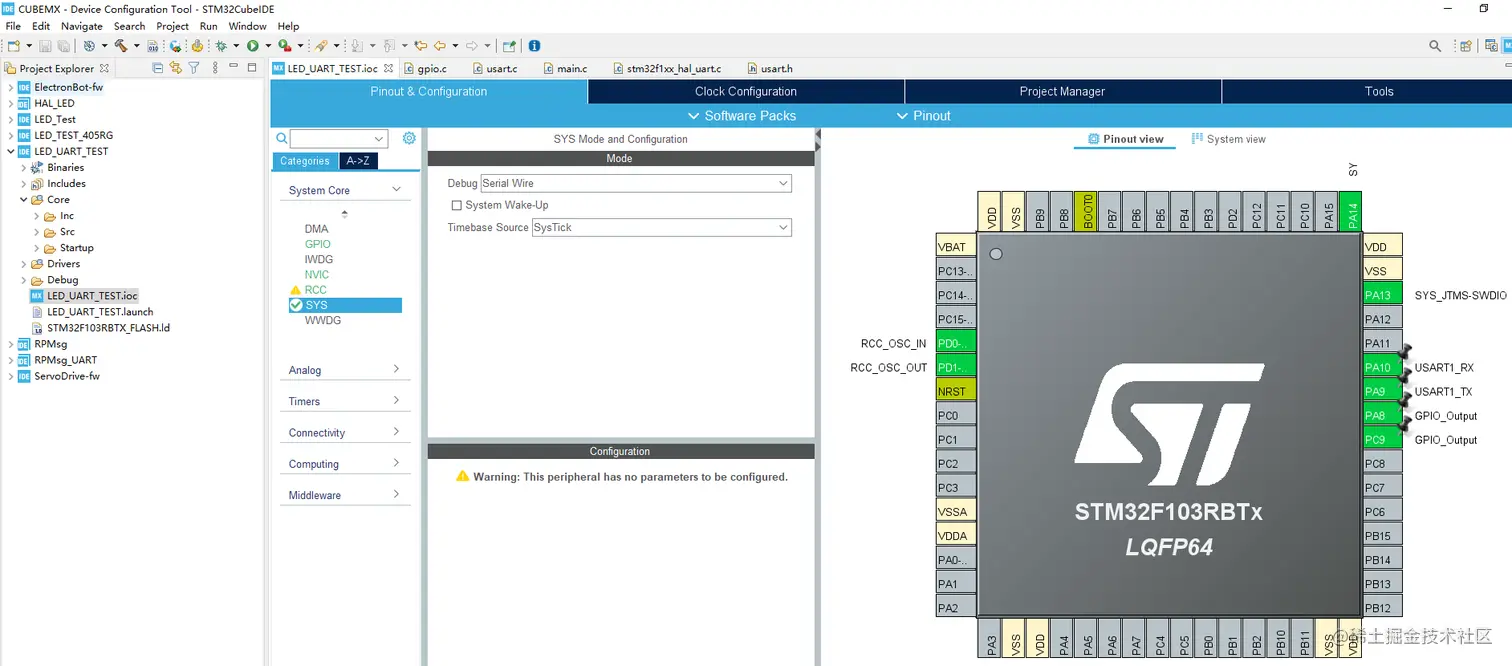Screen dimensions: 1512x666
Task: Open the category search combo box arrow
Action: tap(379, 139)
